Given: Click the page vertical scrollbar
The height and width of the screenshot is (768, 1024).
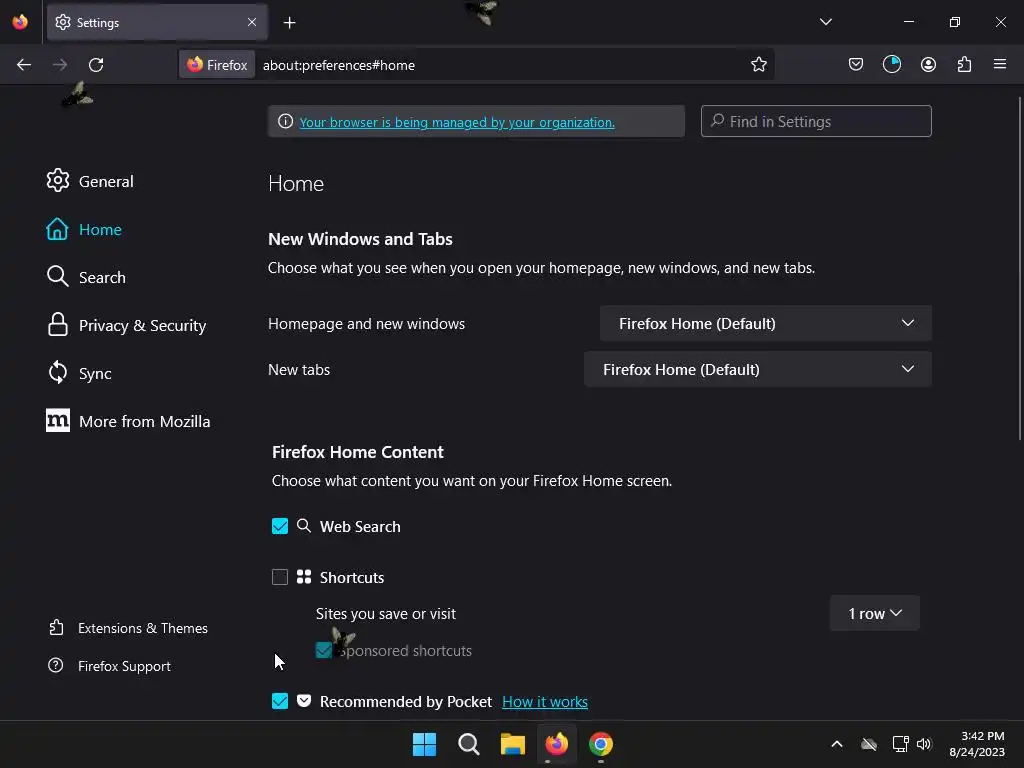Looking at the screenshot, I should tap(1020, 268).
